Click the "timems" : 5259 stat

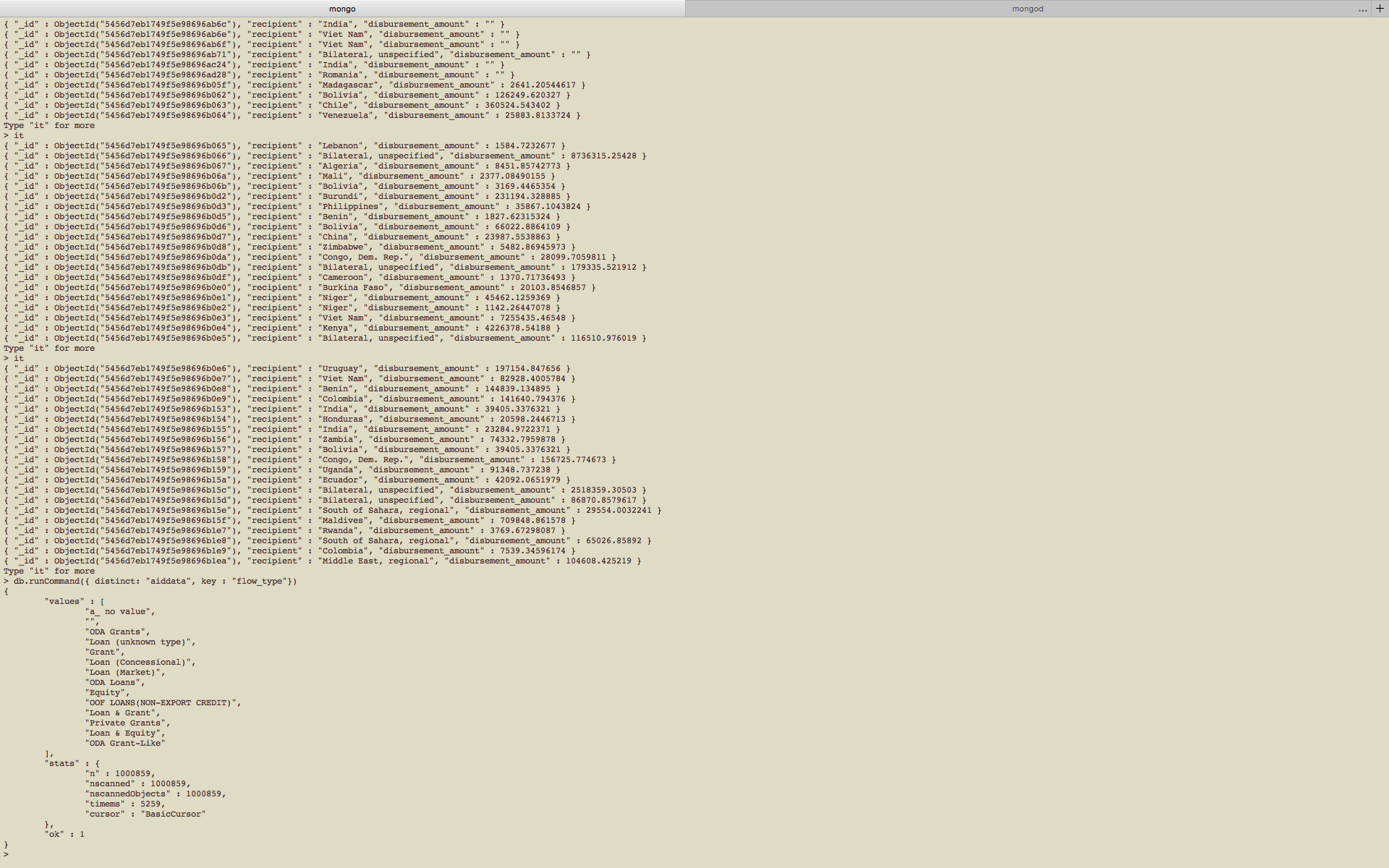coord(124,804)
